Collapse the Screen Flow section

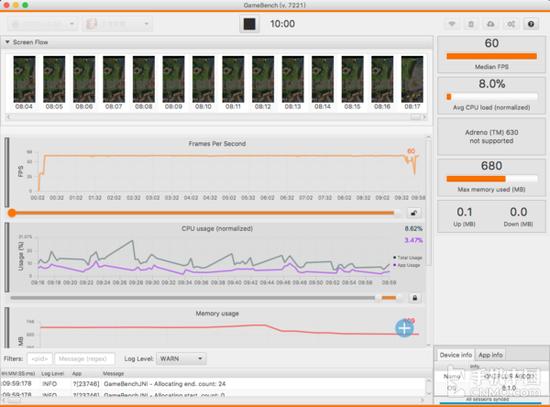(x=7, y=42)
